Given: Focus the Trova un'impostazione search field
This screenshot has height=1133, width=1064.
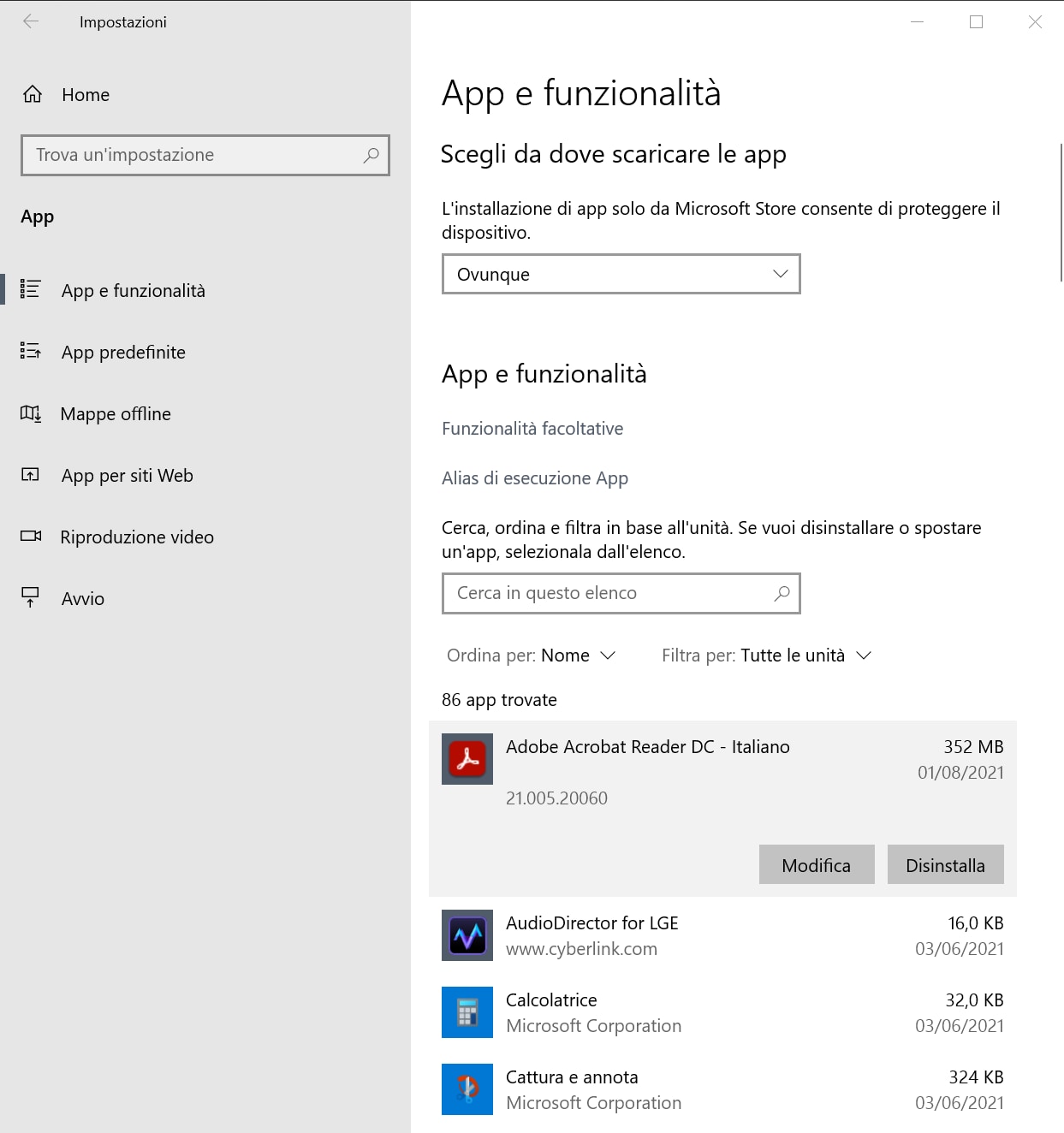Looking at the screenshot, I should [205, 155].
